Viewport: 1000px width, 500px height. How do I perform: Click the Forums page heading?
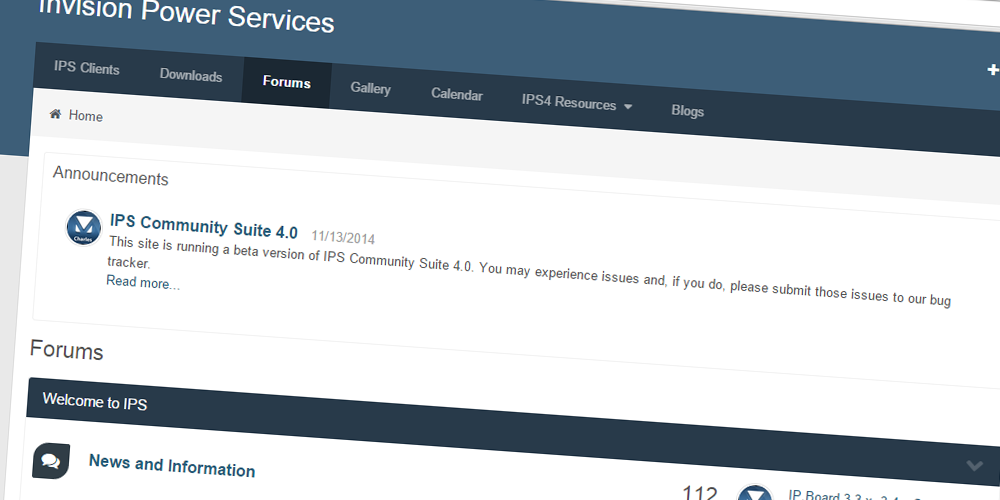pos(66,349)
